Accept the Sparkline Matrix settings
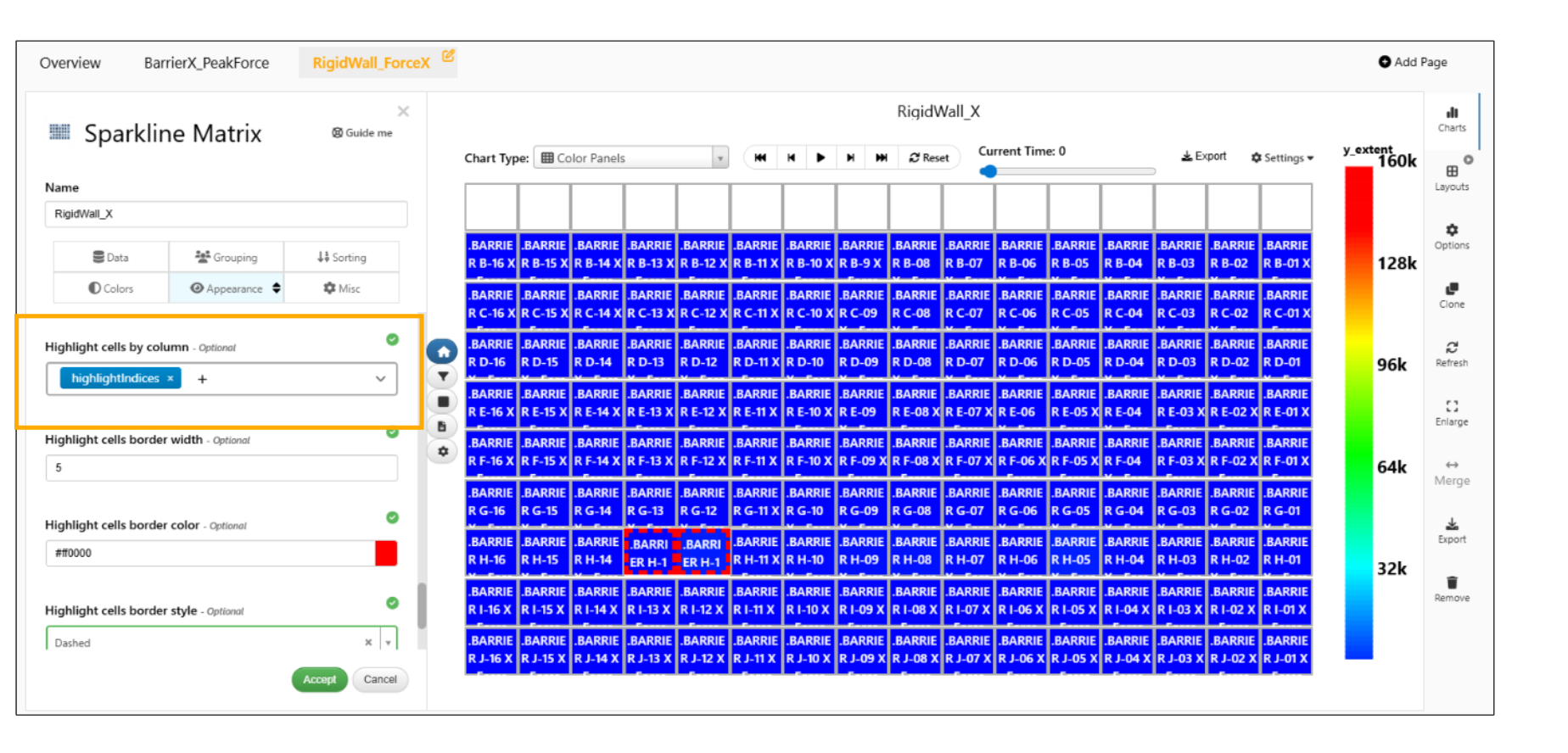Viewport: 1568px width, 753px height. point(320,679)
